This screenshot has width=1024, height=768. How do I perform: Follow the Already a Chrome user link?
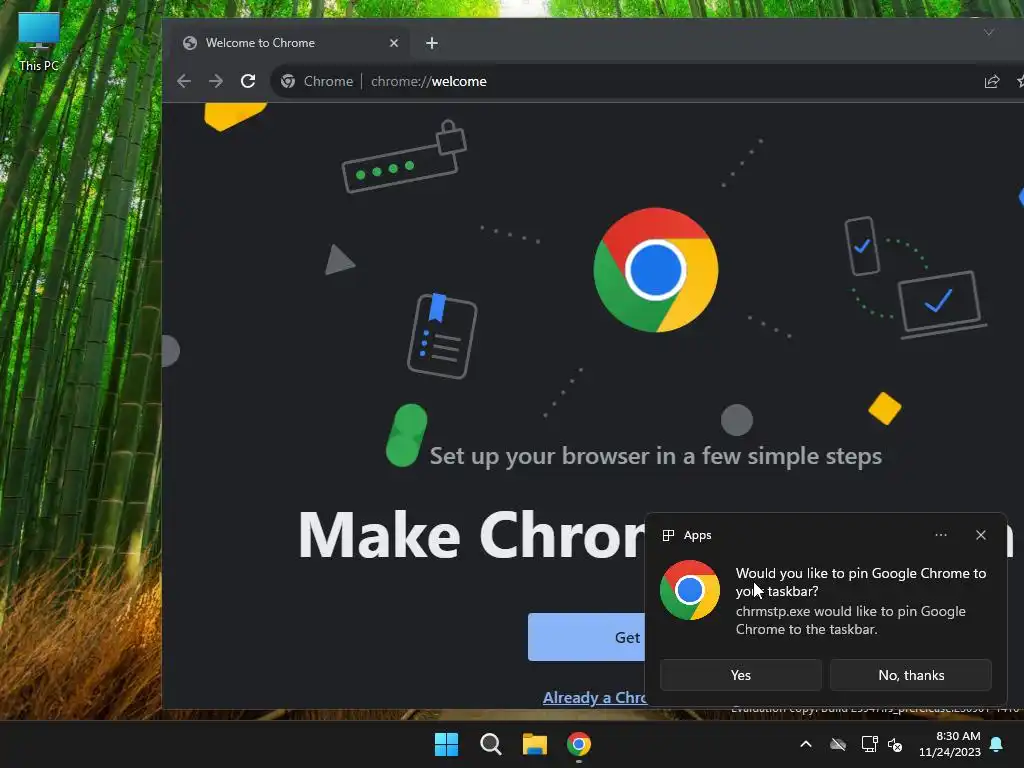click(x=594, y=697)
